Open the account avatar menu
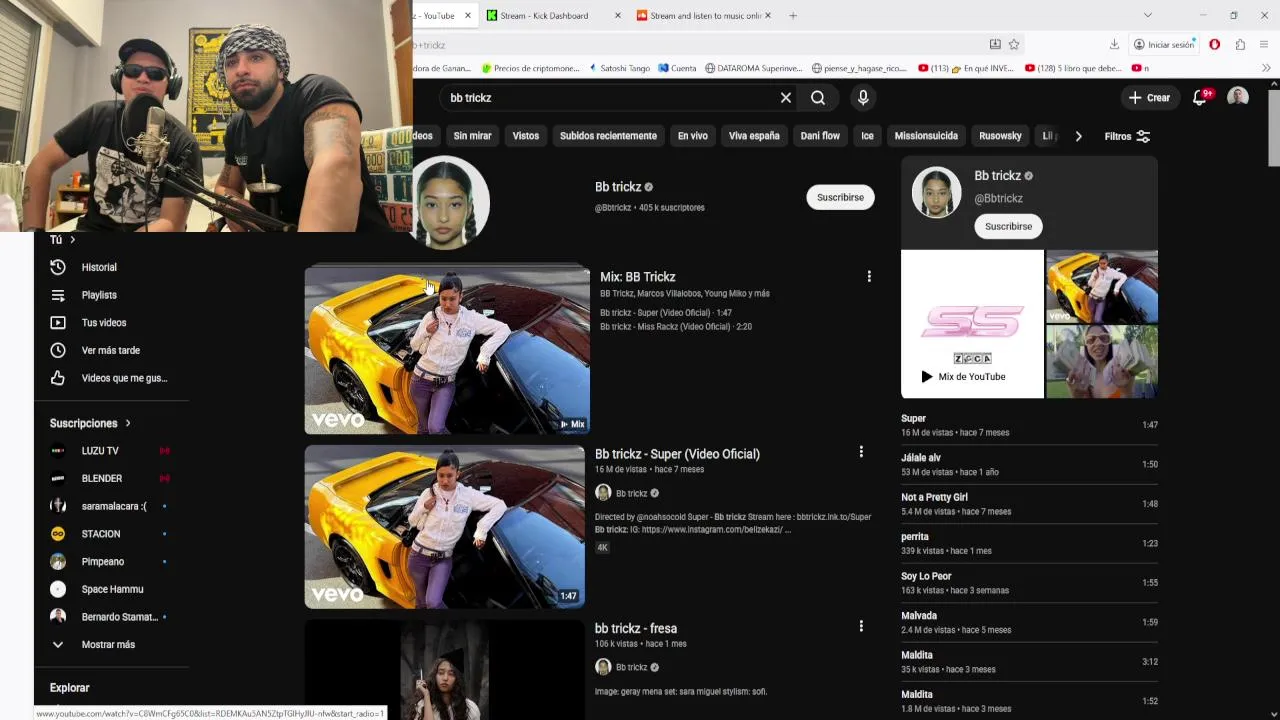The width and height of the screenshot is (1280, 720). pos(1238,97)
